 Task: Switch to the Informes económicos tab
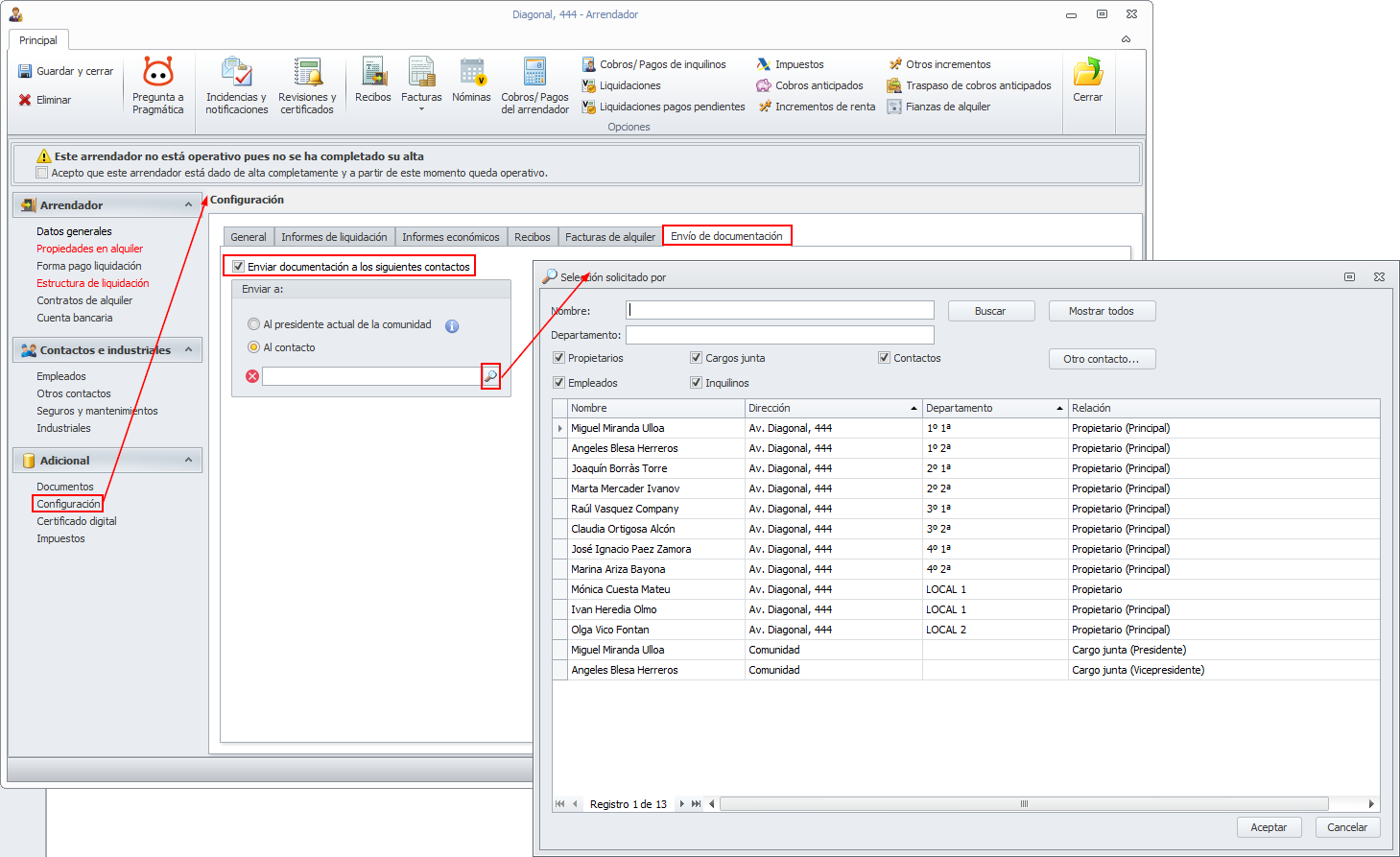click(x=450, y=237)
